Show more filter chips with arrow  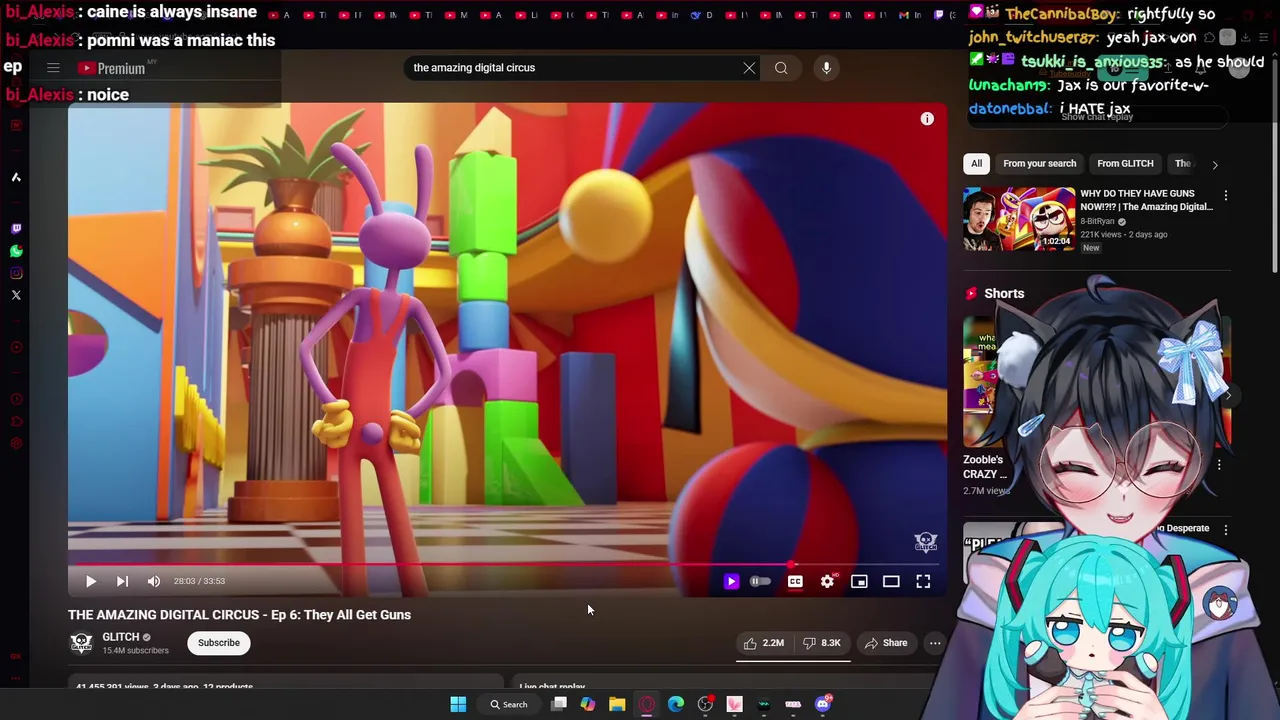(1215, 164)
